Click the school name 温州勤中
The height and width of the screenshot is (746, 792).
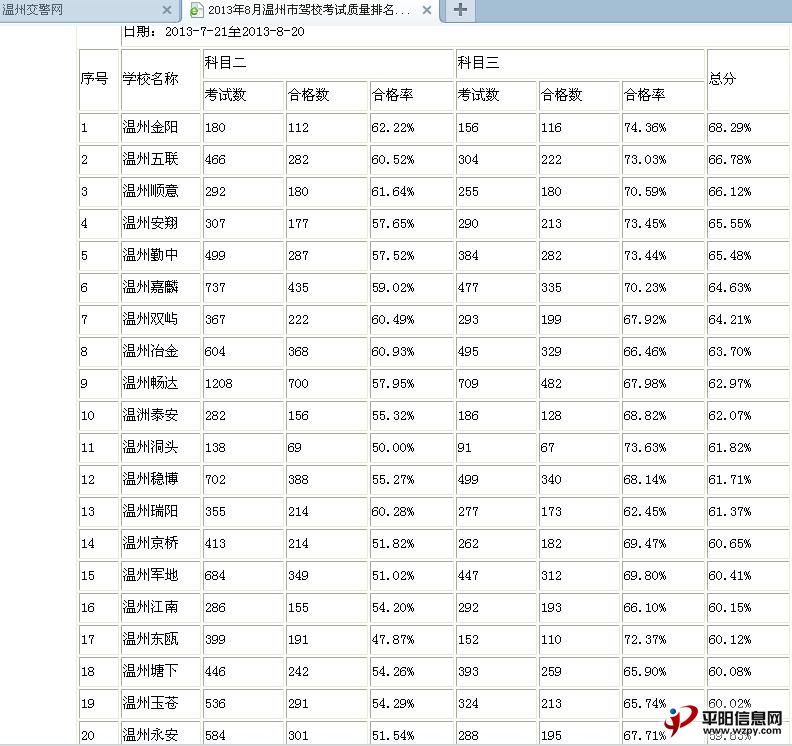click(151, 255)
